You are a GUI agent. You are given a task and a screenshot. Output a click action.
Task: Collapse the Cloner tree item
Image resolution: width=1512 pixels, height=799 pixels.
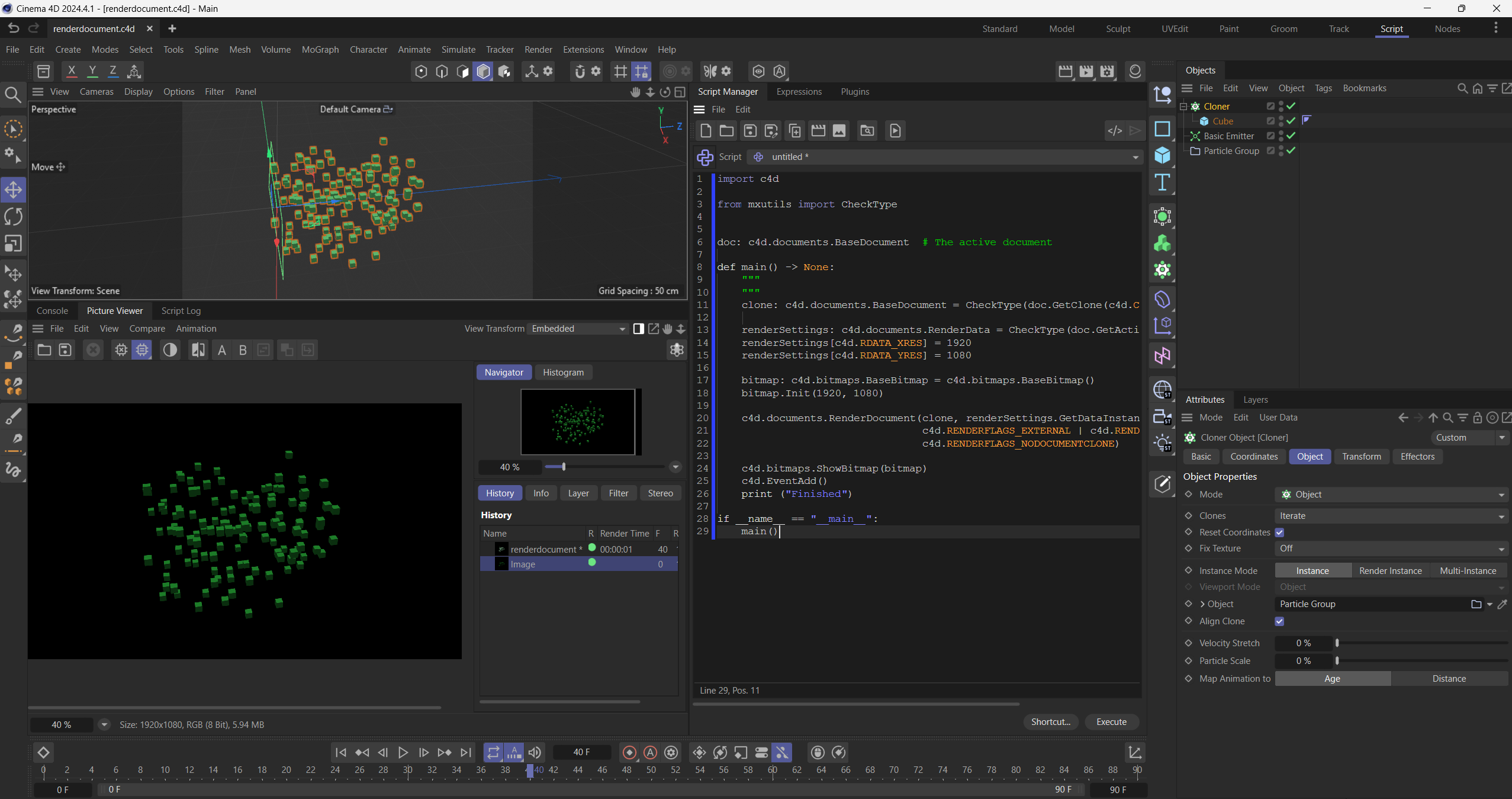(1183, 107)
